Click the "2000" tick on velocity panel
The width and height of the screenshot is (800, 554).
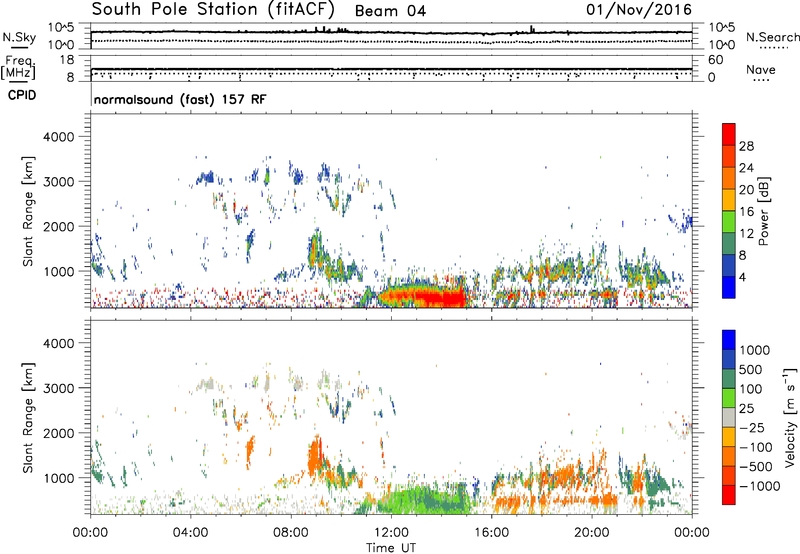tap(58, 433)
